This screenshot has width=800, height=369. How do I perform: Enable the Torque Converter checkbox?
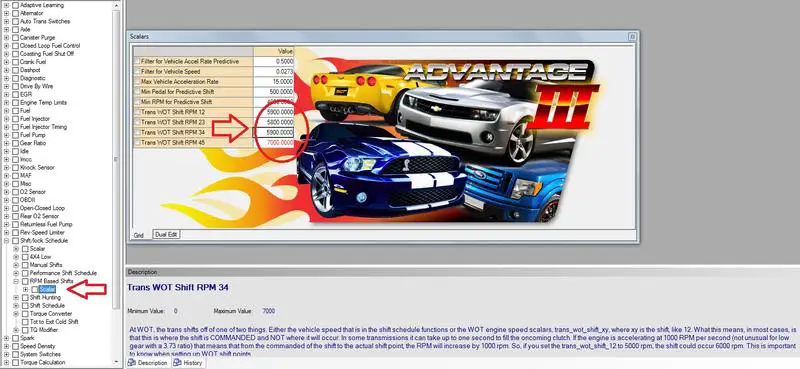25,314
